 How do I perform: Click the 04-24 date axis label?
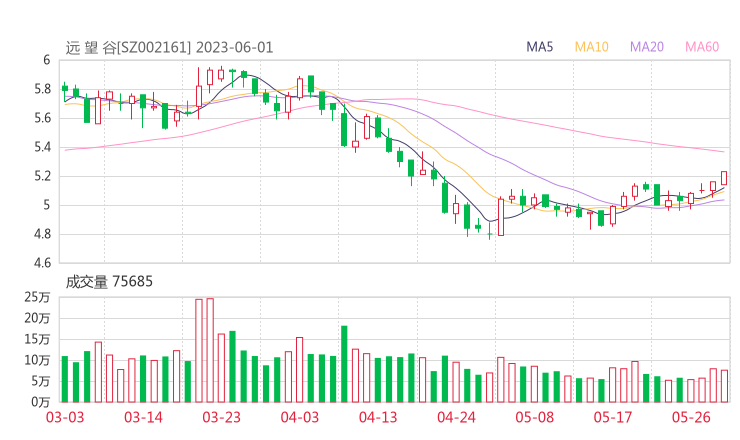coord(456,417)
